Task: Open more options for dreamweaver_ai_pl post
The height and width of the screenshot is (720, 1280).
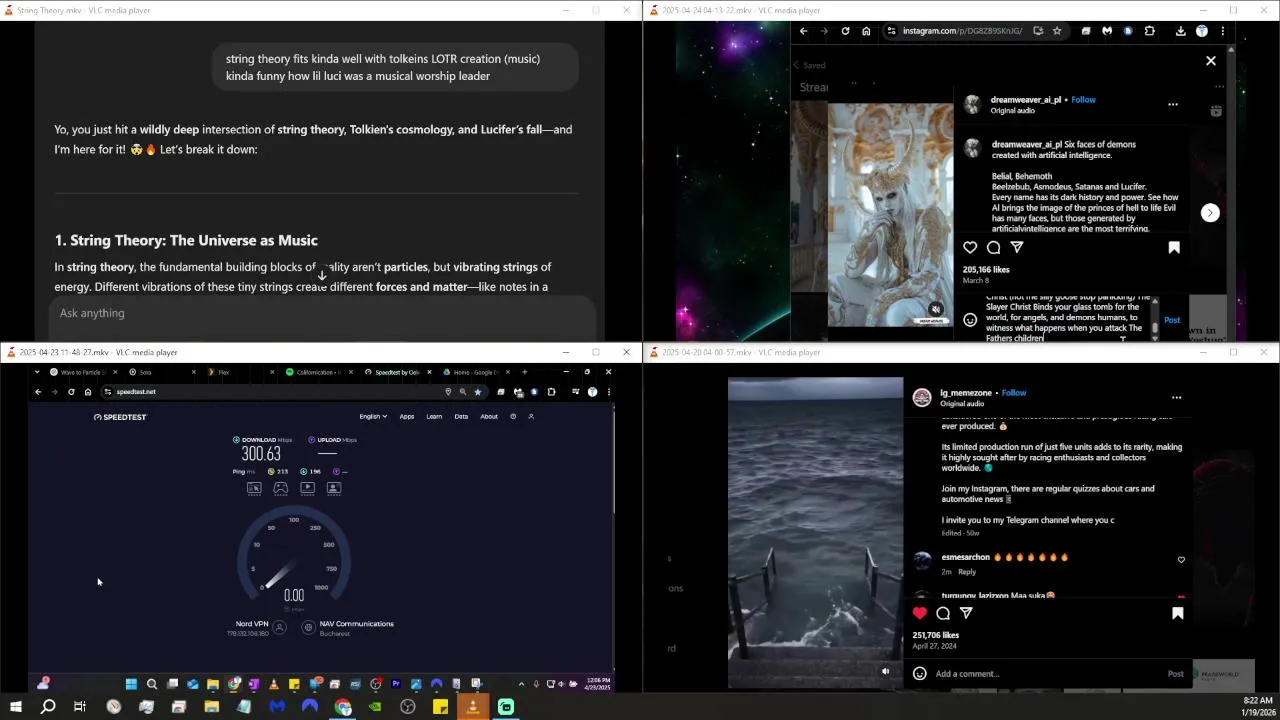Action: (x=1173, y=104)
